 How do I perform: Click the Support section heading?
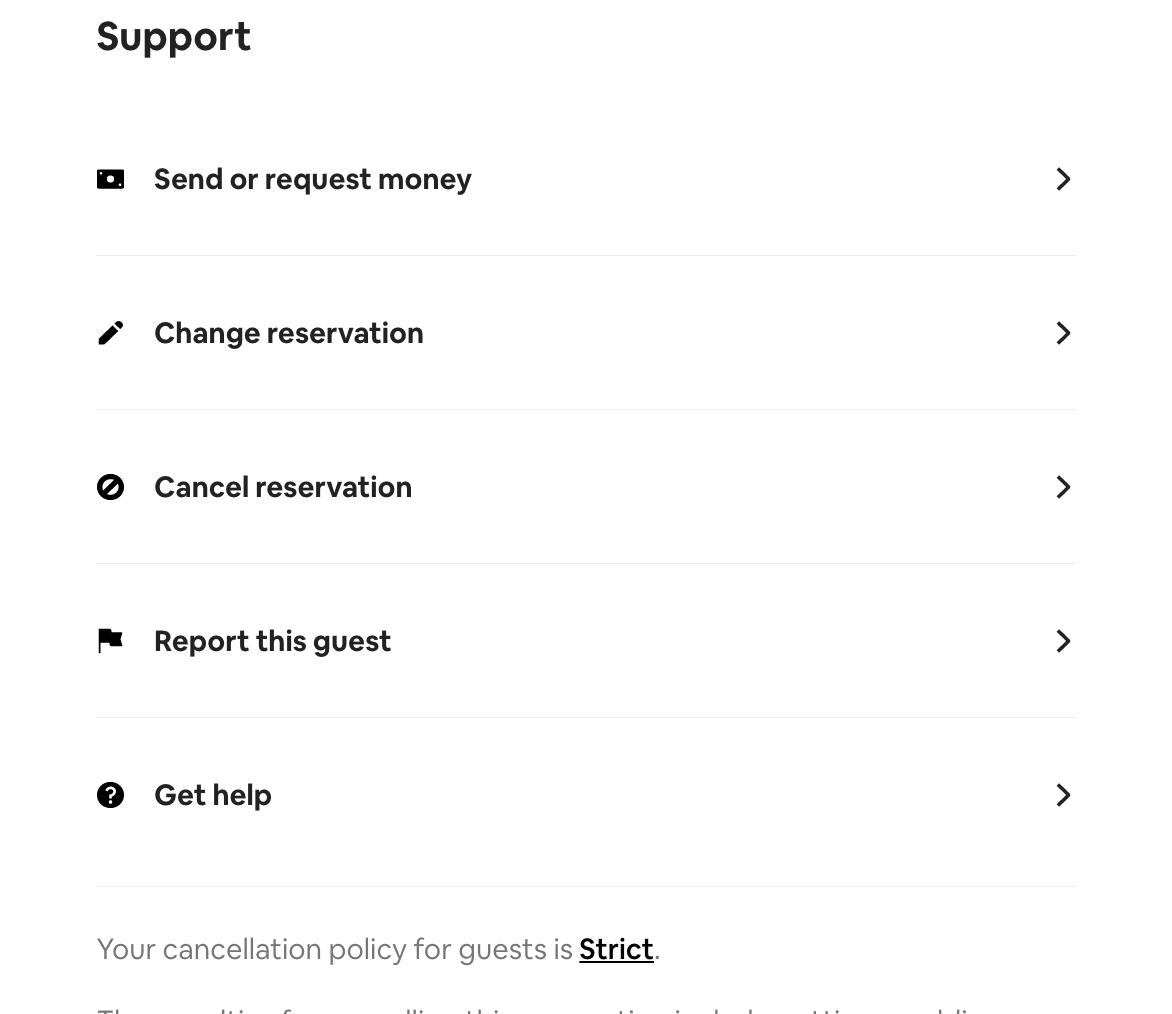point(173,37)
